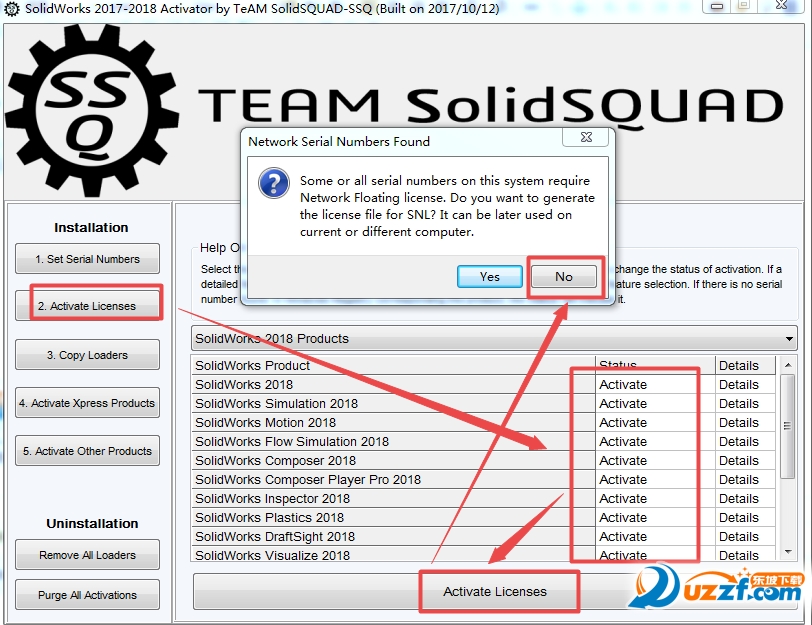This screenshot has height=625, width=812.
Task: Click Yes to generate SNL license file
Action: [489, 277]
